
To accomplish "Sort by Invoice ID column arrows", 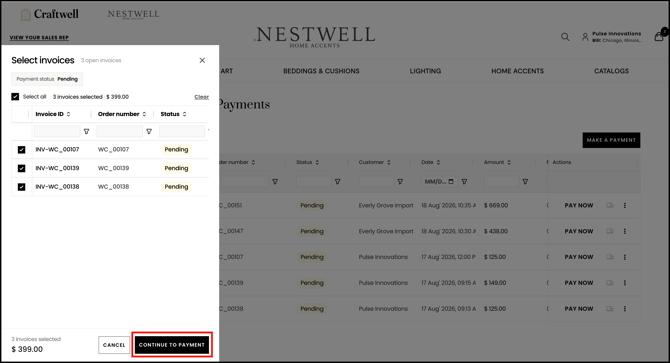I will [68, 114].
